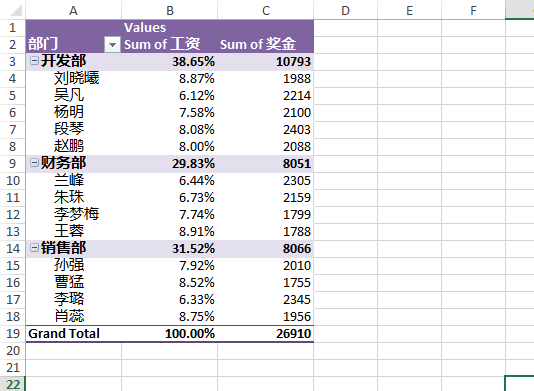Select column C header

(x=266, y=10)
